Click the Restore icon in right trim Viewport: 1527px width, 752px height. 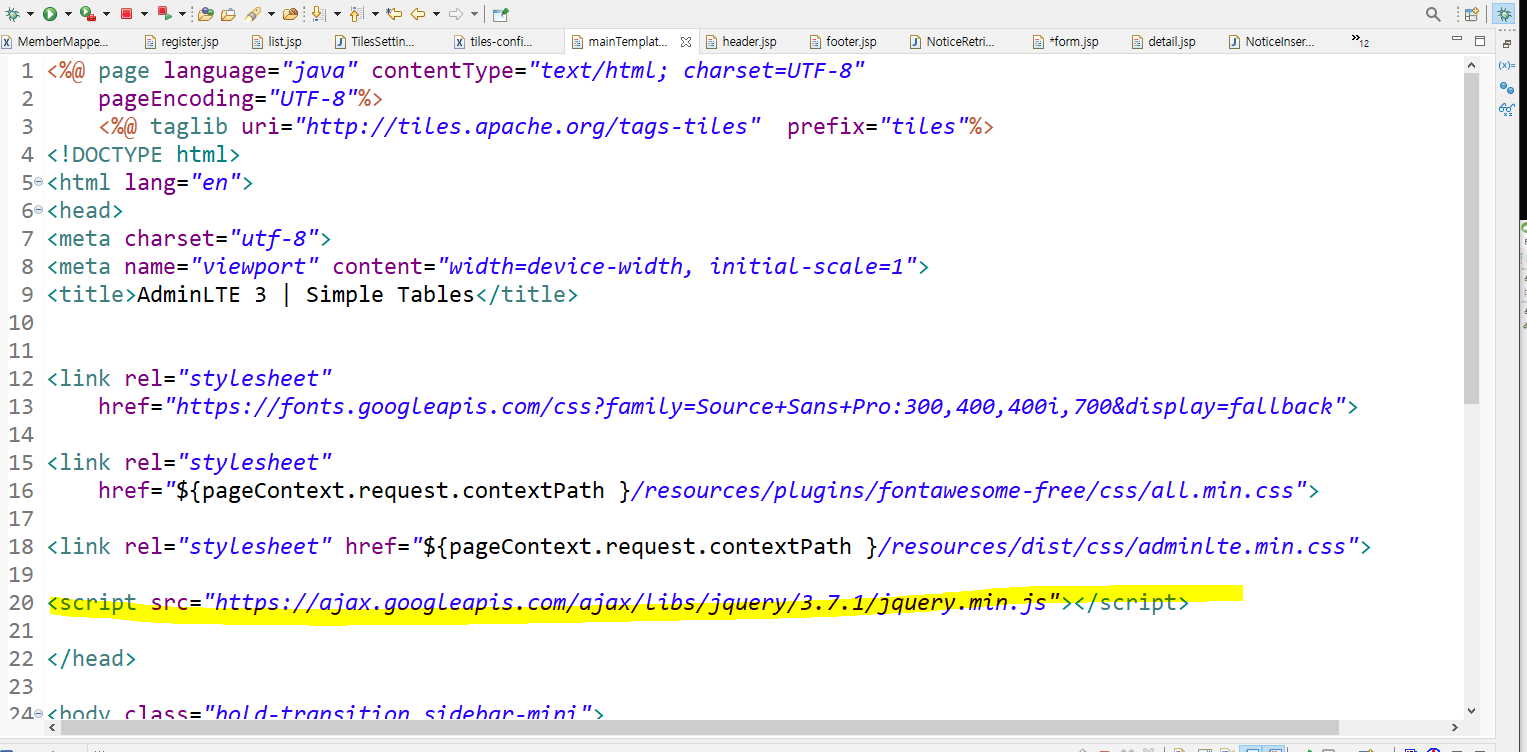tap(1506, 43)
